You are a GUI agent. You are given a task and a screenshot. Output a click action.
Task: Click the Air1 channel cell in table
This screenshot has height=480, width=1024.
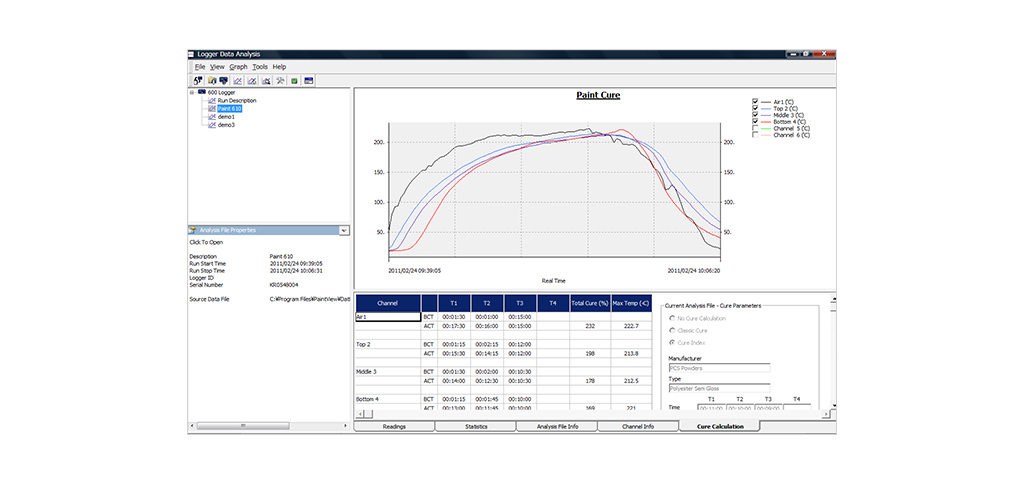(x=388, y=317)
